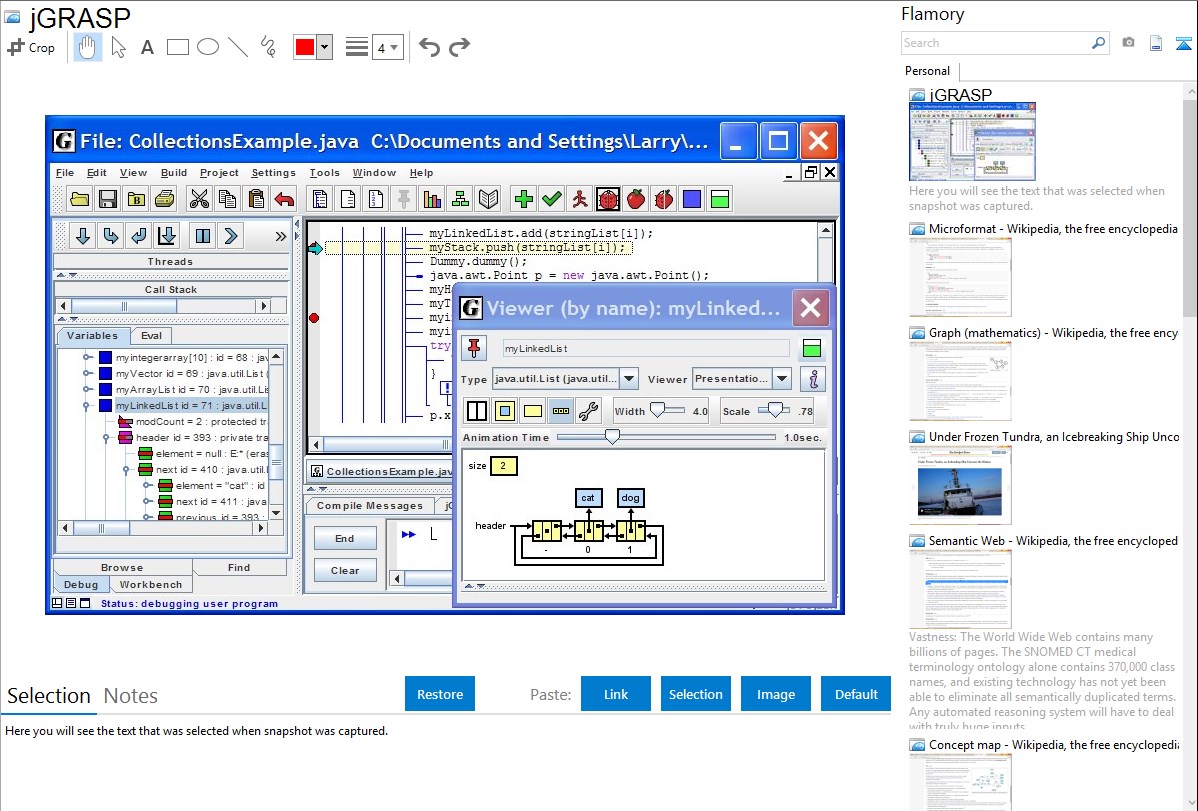Image resolution: width=1198 pixels, height=811 pixels.
Task: Open the File menu in jGRASP
Action: click(65, 173)
